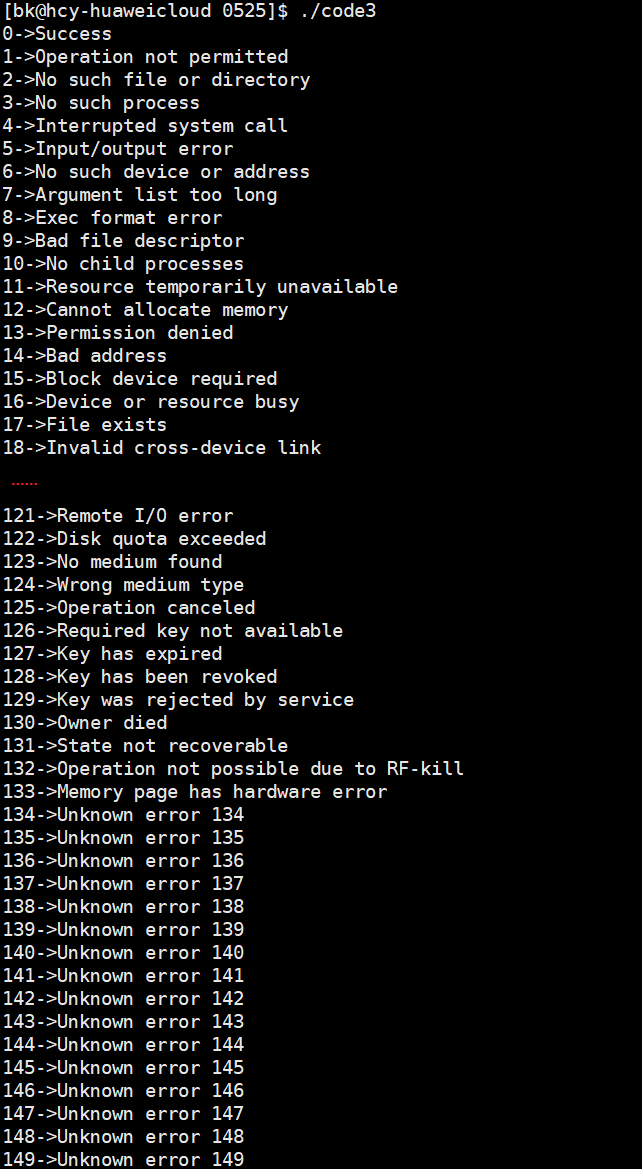Click 'Disk quota exceeded' line
Viewport: 642px width, 1169px height.
click(x=134, y=539)
